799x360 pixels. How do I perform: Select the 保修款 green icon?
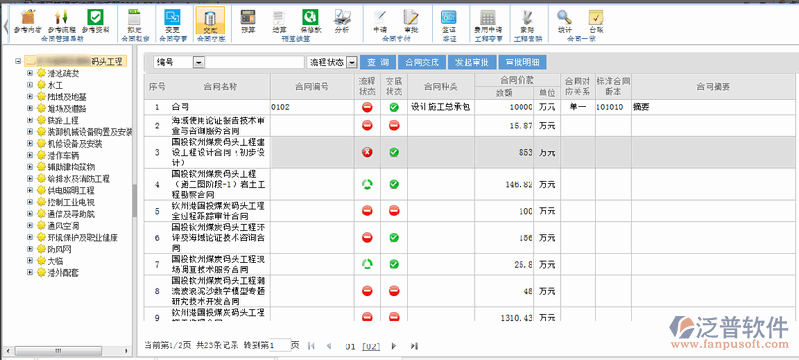tap(310, 18)
